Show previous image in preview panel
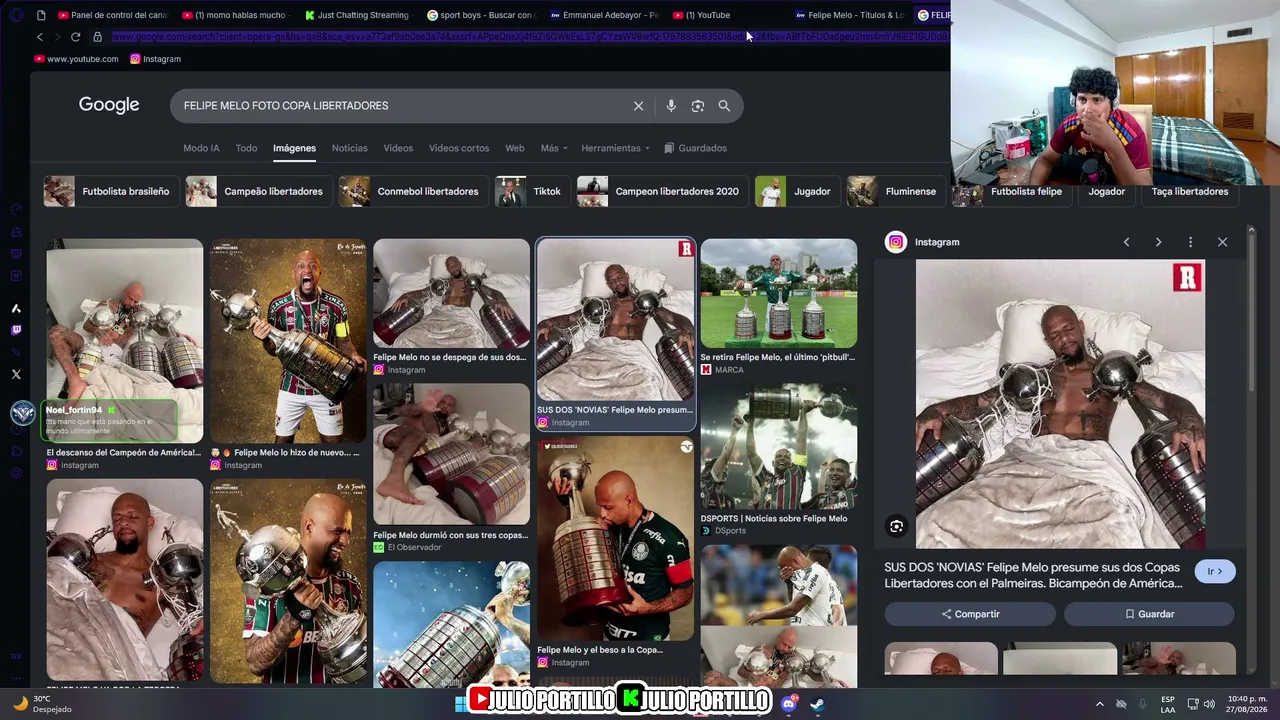The width and height of the screenshot is (1280, 720). tap(1126, 242)
